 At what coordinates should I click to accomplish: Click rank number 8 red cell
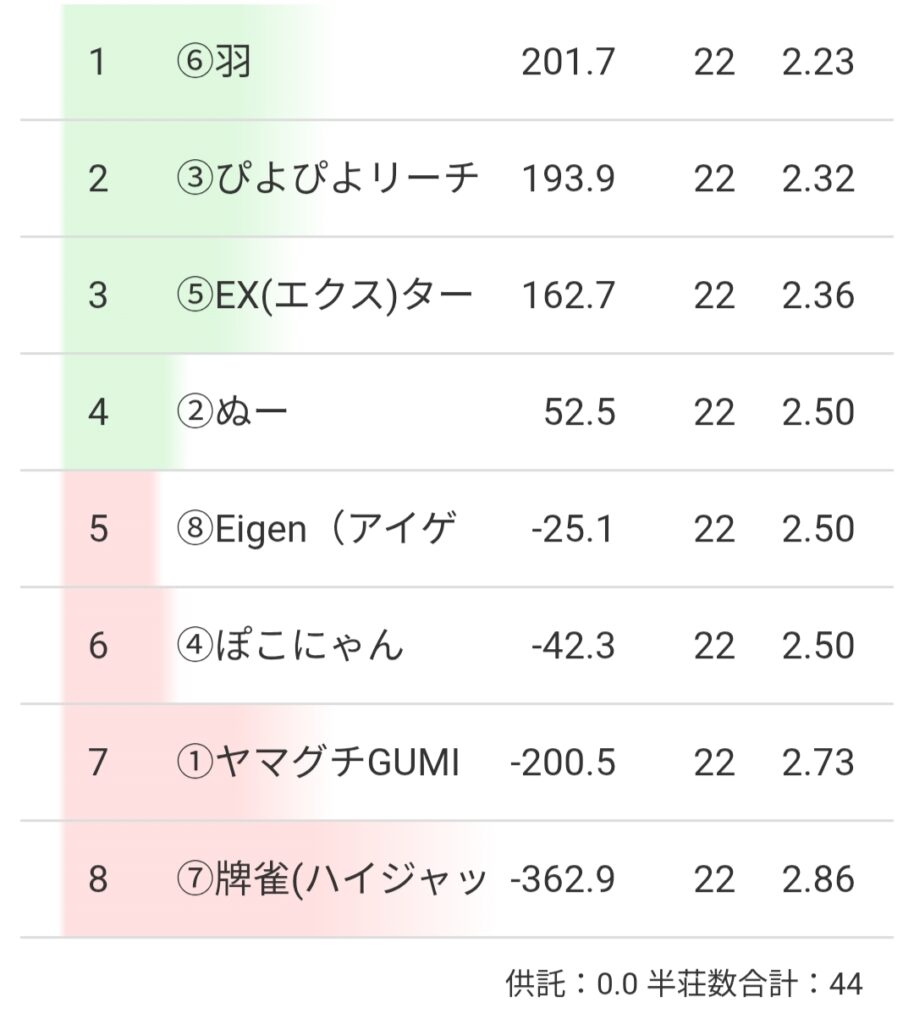pyautogui.click(x=97, y=880)
